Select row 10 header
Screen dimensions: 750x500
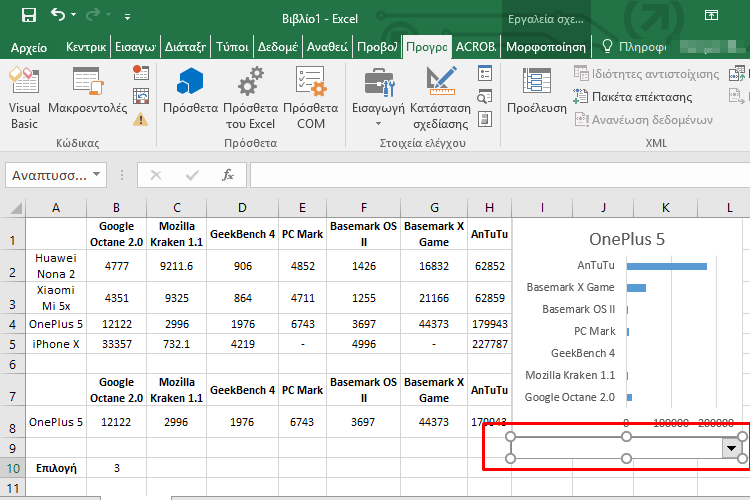[x=12, y=468]
